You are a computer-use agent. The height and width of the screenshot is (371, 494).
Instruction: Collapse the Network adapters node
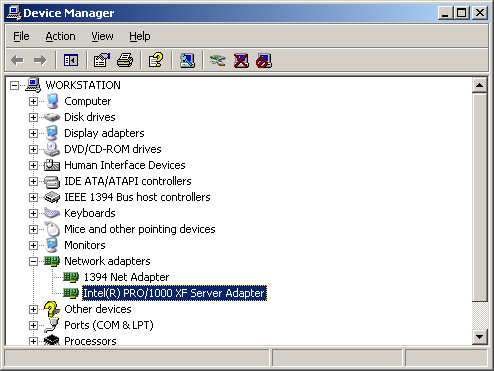[33, 261]
